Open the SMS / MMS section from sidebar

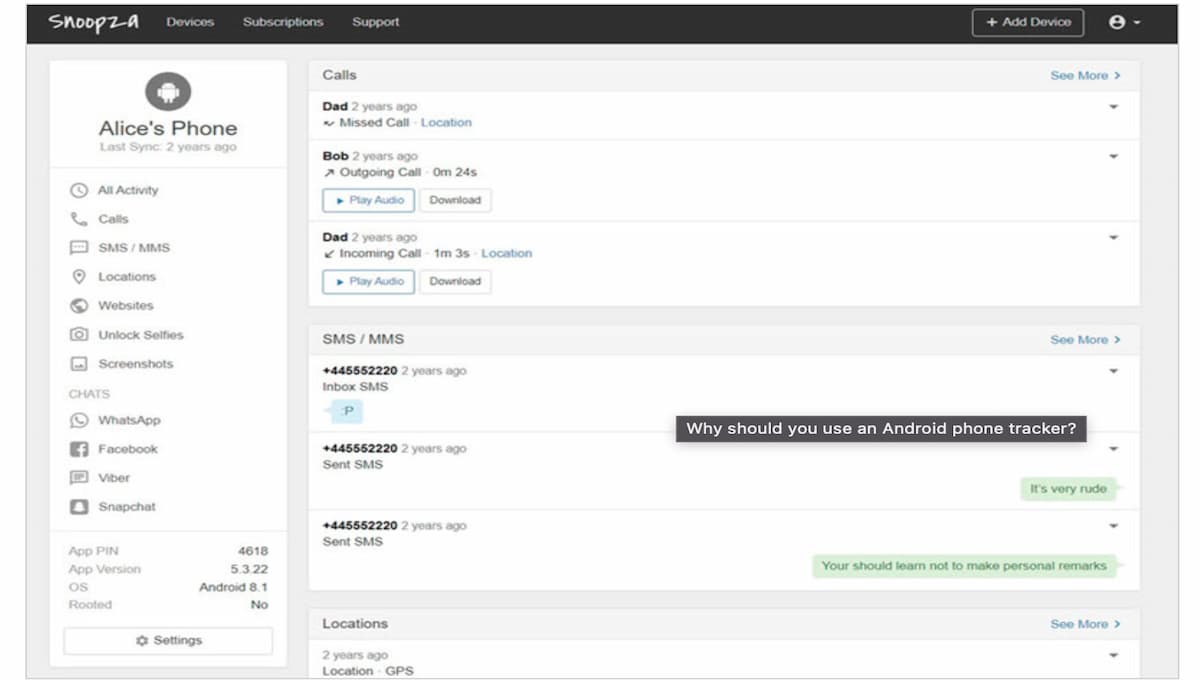[126, 247]
